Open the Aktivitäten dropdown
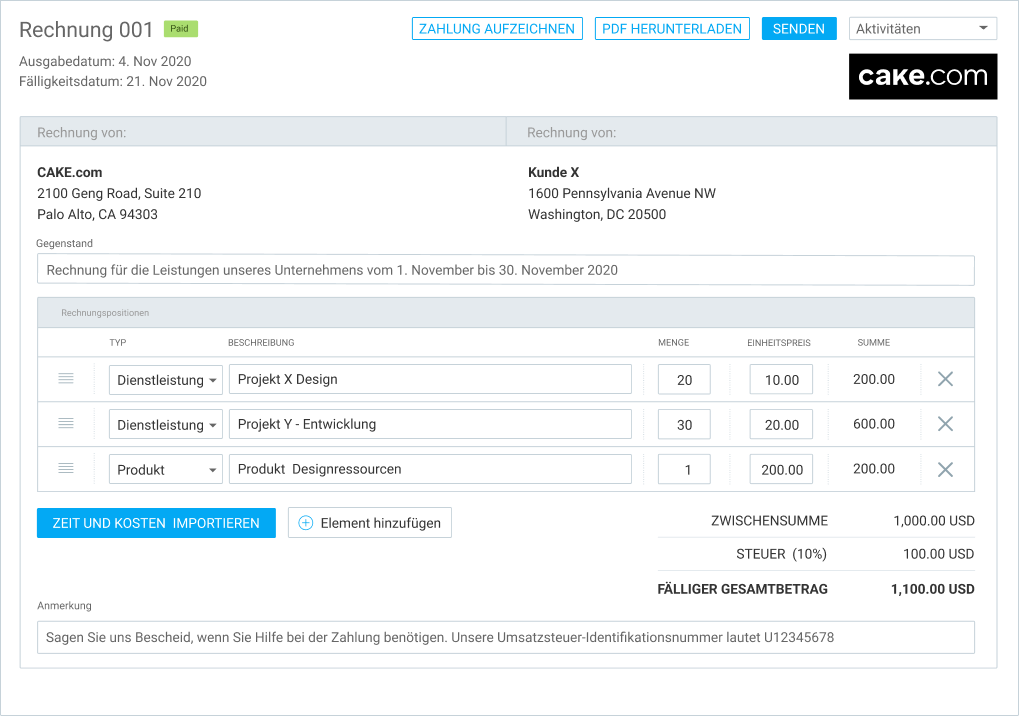 pos(923,29)
